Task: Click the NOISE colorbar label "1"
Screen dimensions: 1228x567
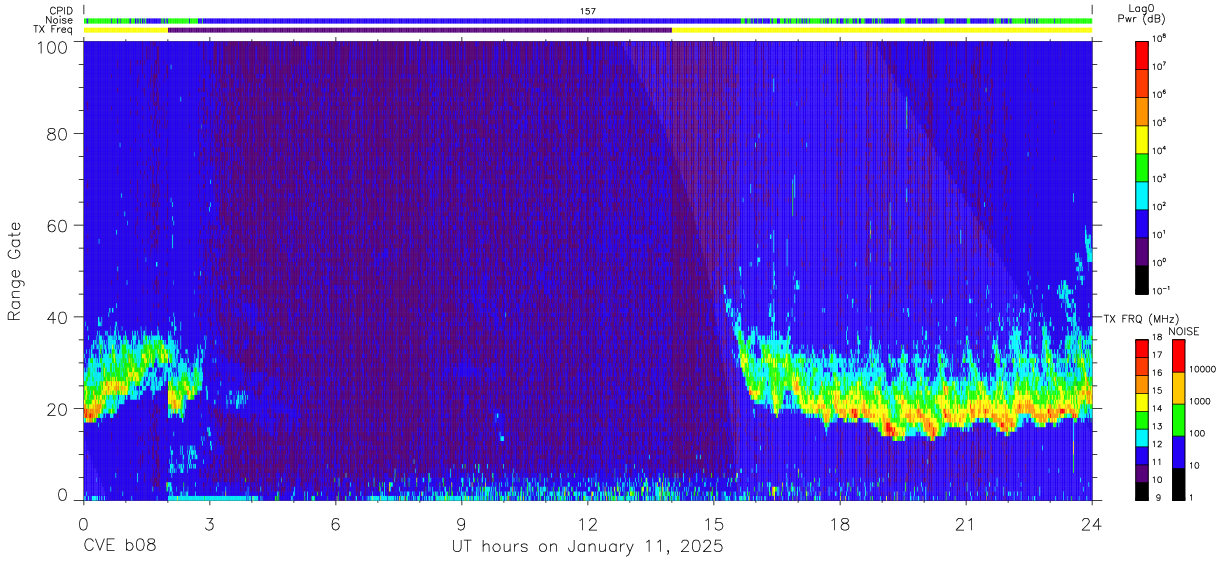Action: pos(1191,496)
